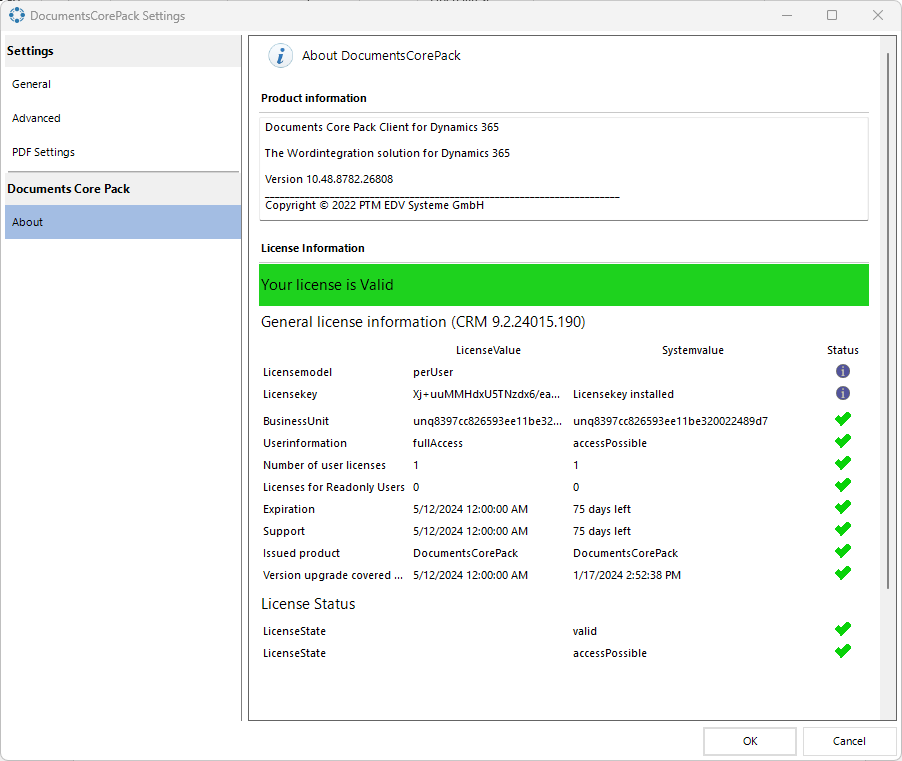The image size is (902, 761).
Task: Click '1/17/2024 2:52:38 PM' system value
Action: [x=626, y=575]
